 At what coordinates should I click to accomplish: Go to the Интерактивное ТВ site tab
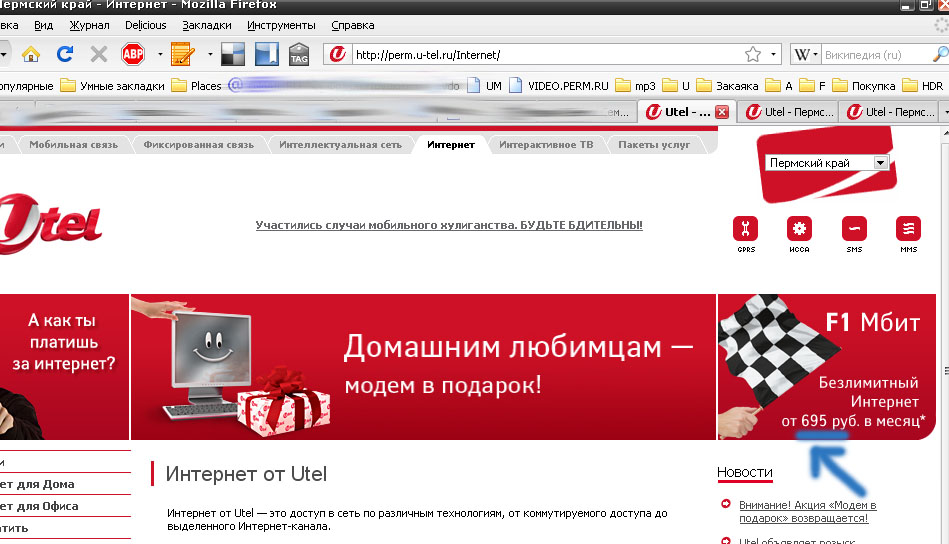[x=546, y=145]
